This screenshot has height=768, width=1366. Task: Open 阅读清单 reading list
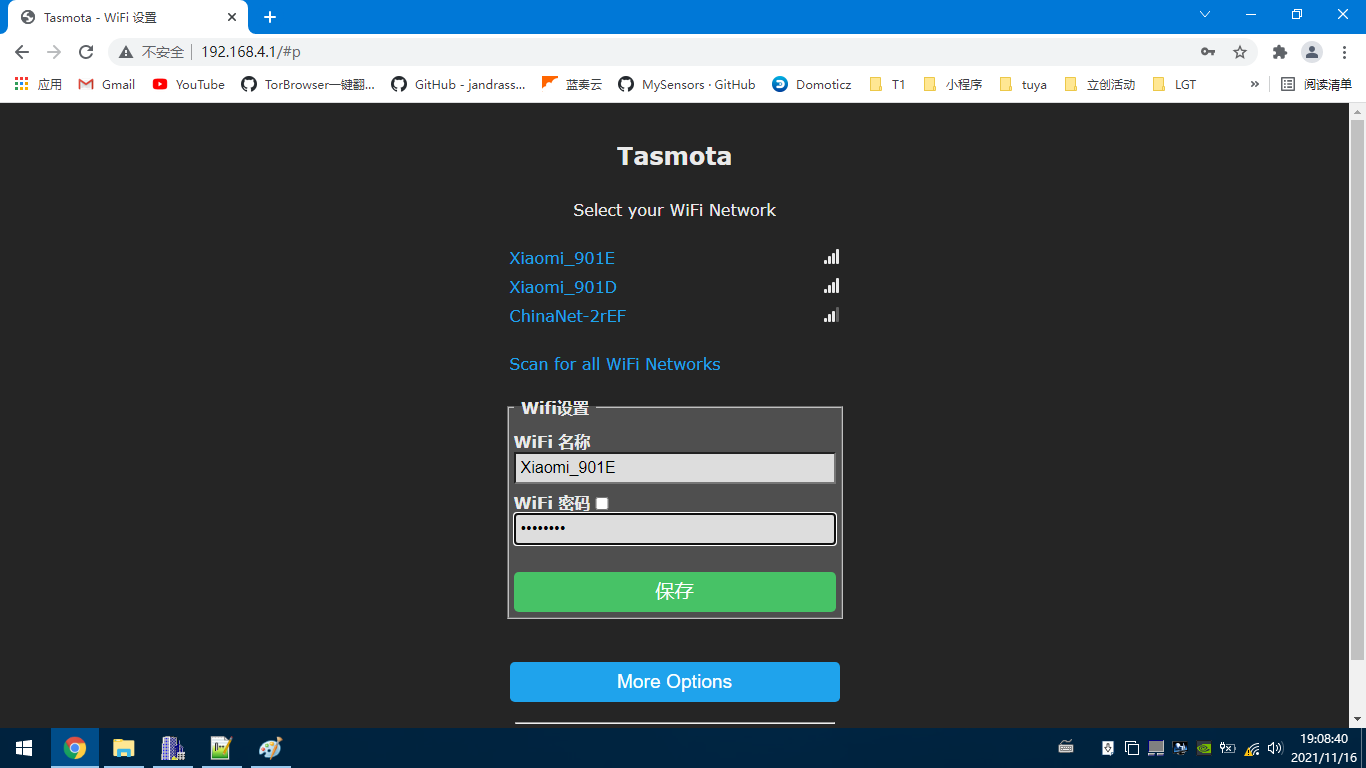point(1317,84)
